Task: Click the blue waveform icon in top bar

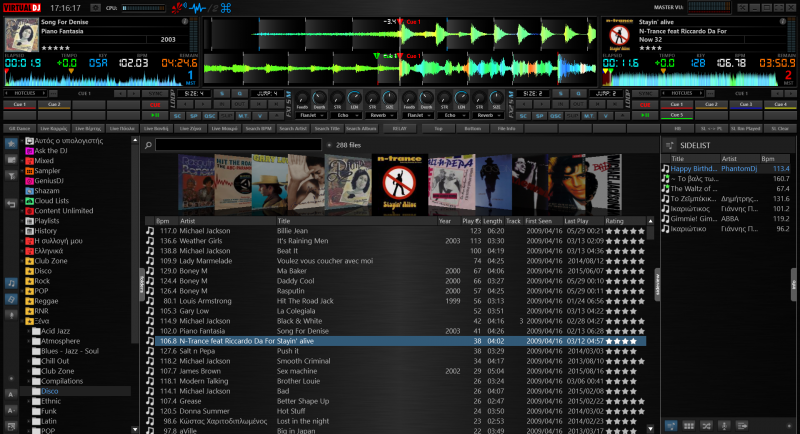Action: [197, 8]
